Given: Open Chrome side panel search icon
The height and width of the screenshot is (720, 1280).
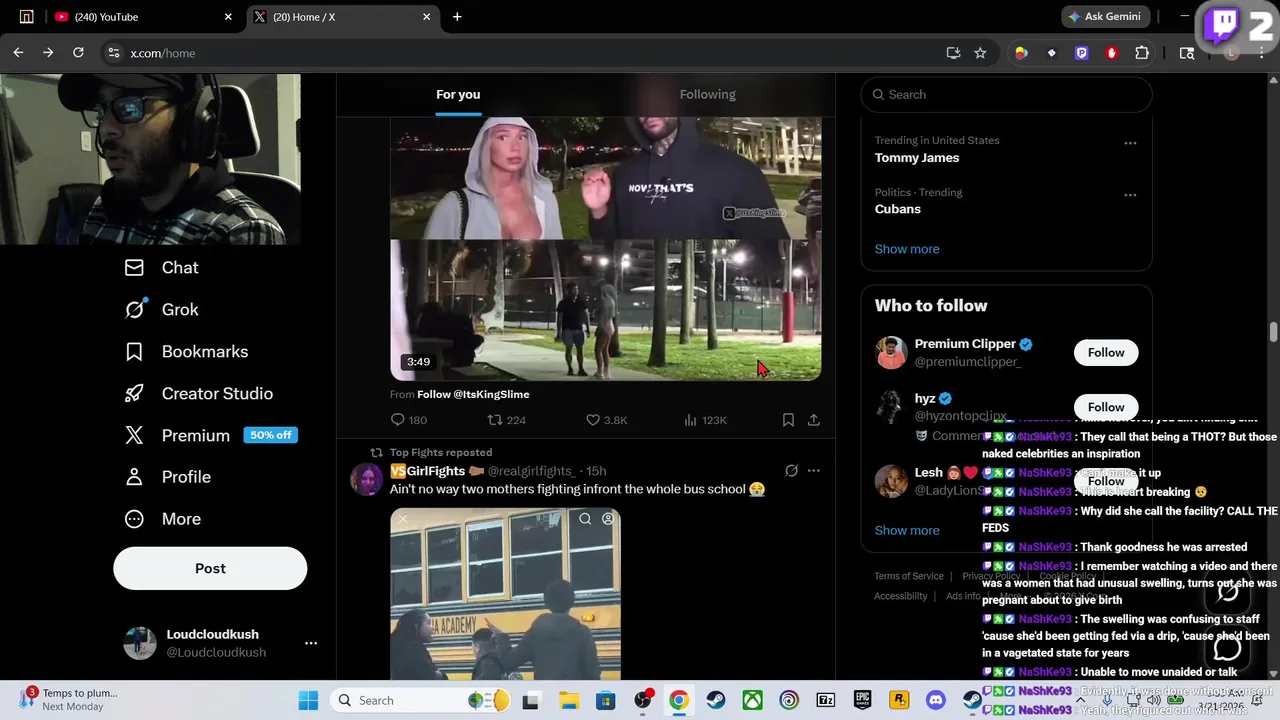Looking at the screenshot, I should coord(1187,53).
